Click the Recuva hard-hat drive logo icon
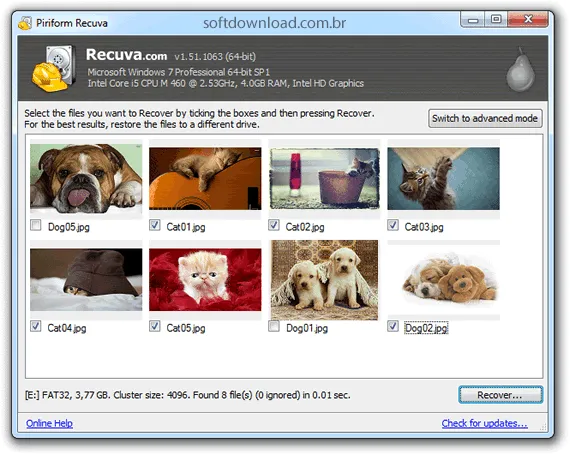Screen dimensions: 570x455 (54, 69)
